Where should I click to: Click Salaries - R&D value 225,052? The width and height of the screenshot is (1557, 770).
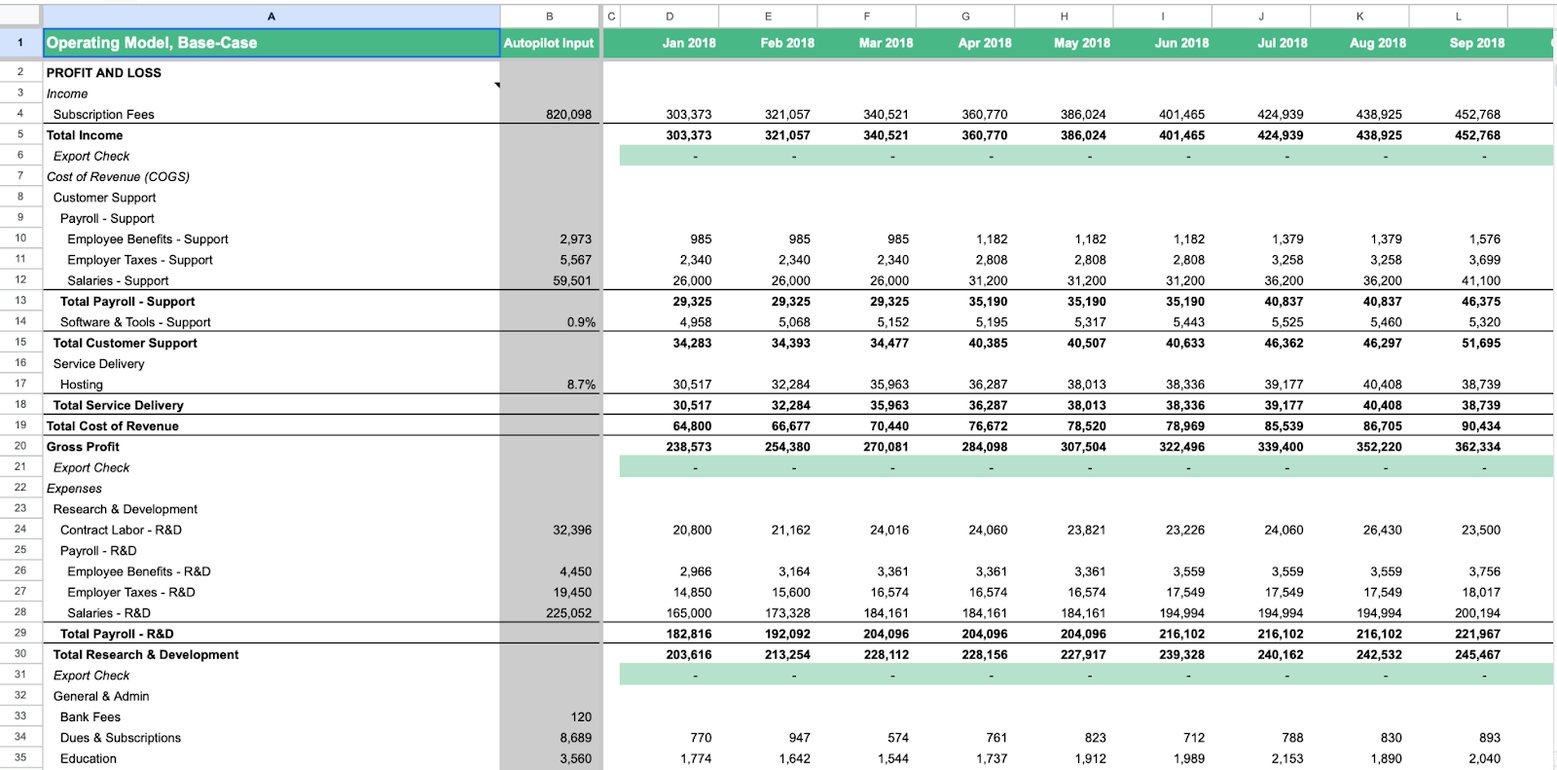[549, 613]
